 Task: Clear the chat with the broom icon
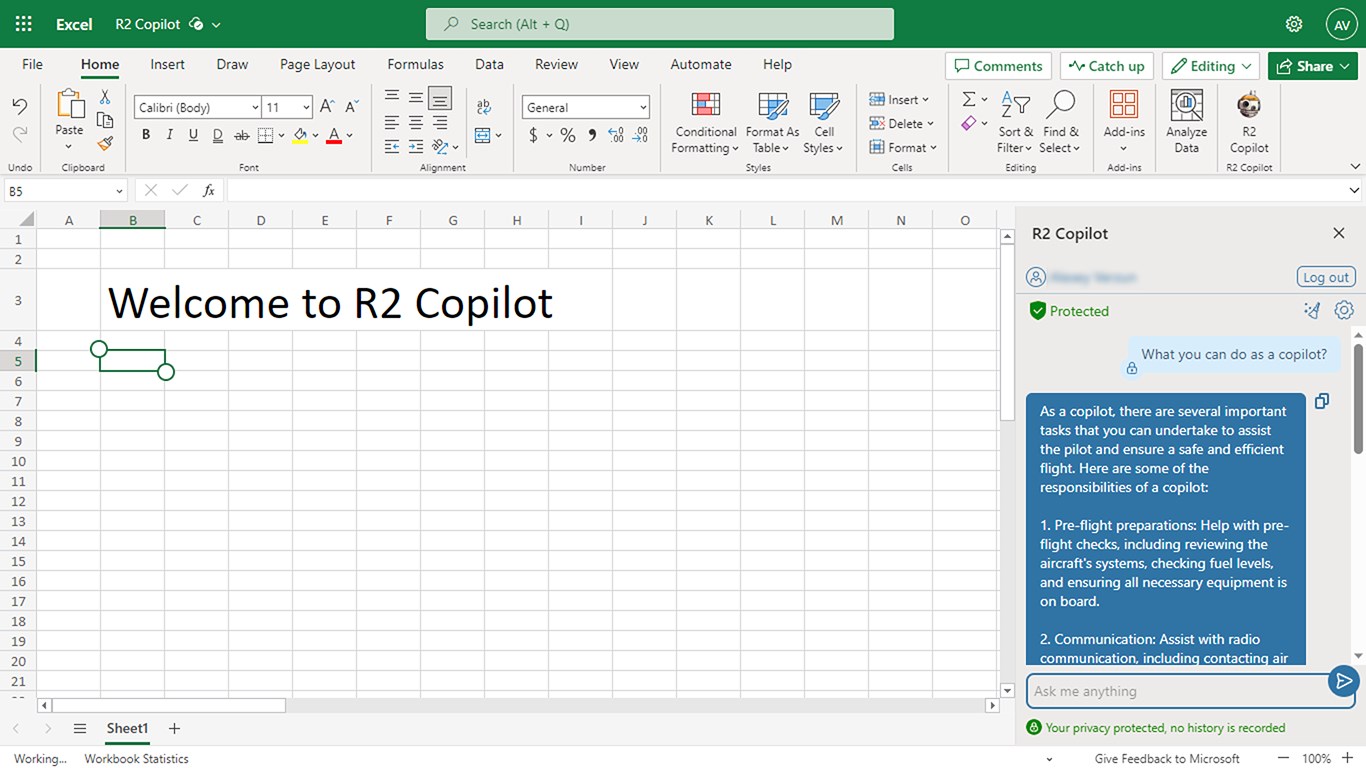point(1312,311)
